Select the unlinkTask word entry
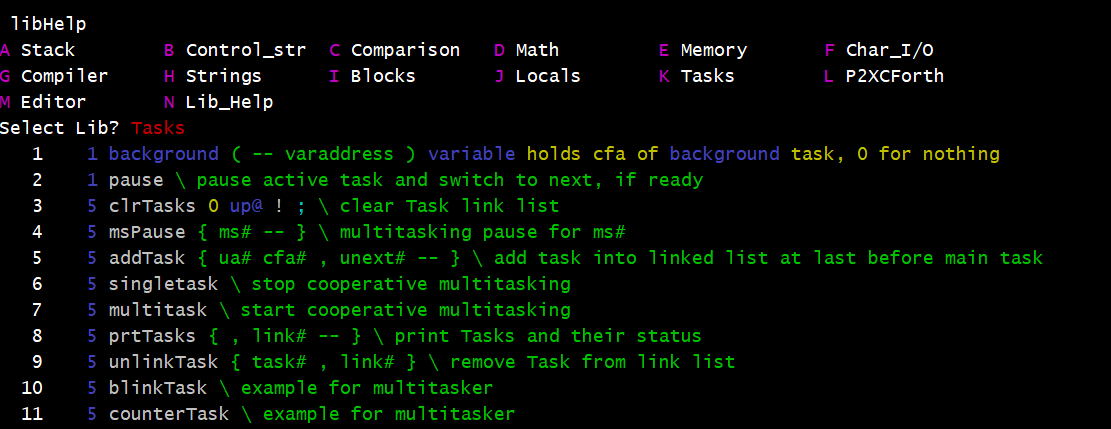Image resolution: width=1111 pixels, height=429 pixels. 158,362
